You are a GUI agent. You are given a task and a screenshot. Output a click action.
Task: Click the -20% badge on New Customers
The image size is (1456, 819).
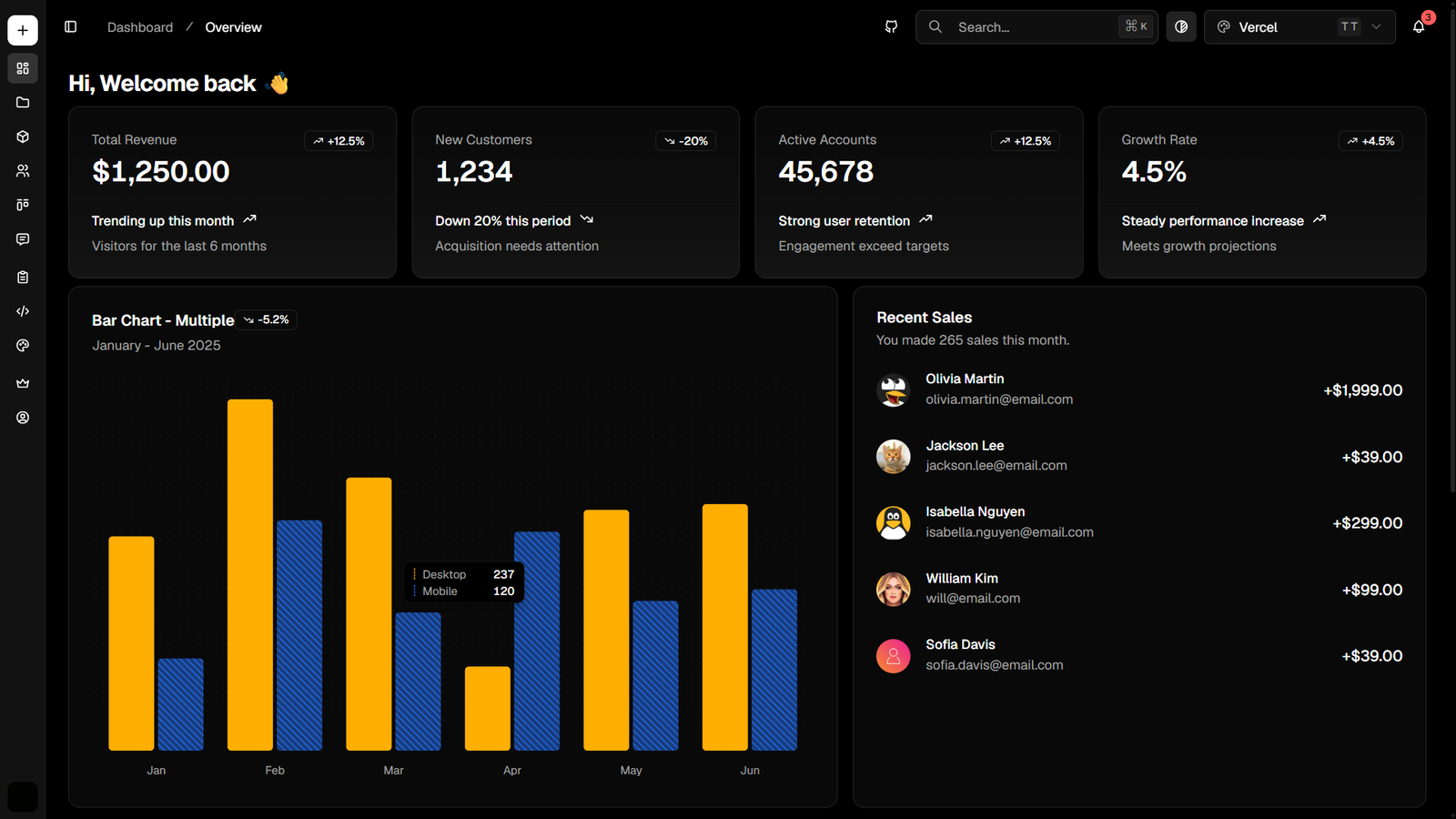[686, 141]
